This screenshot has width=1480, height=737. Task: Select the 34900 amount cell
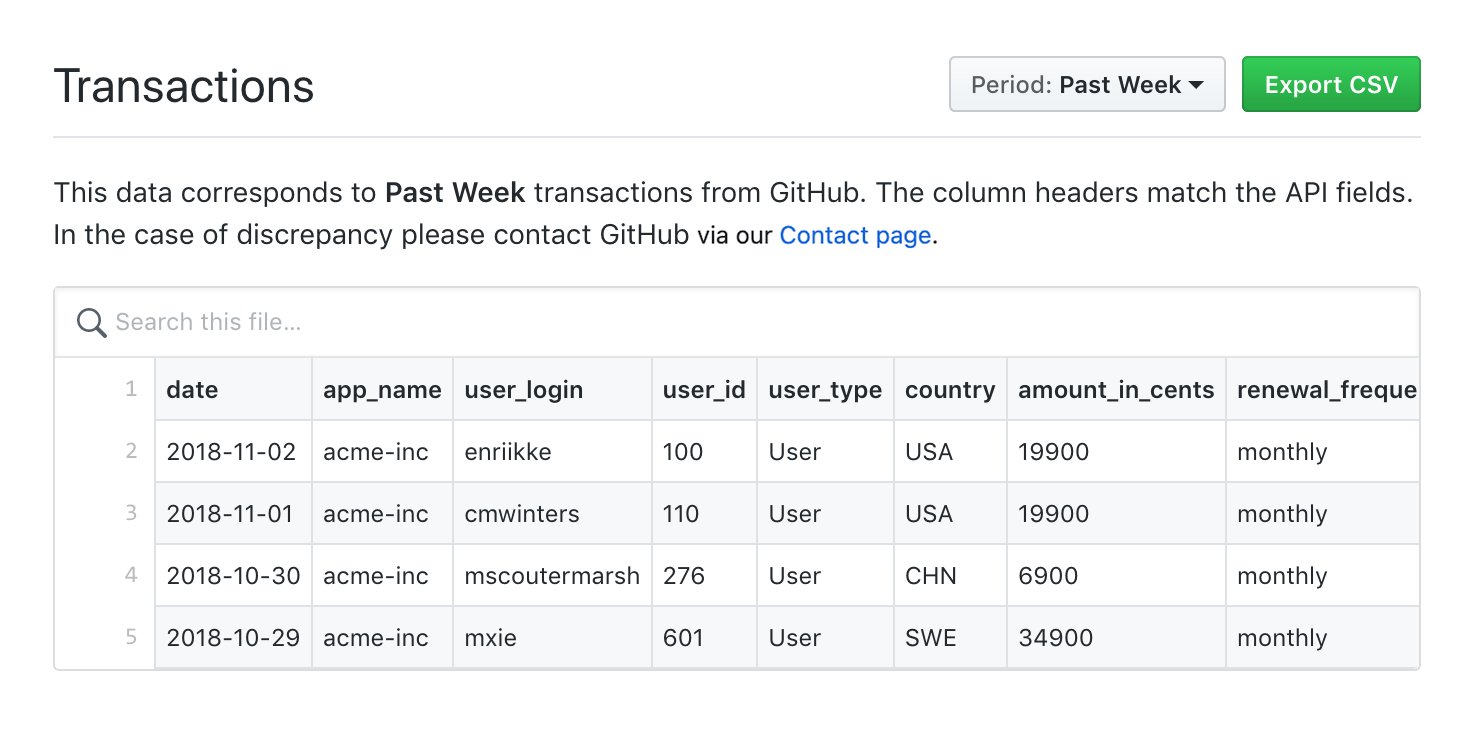pos(1055,637)
